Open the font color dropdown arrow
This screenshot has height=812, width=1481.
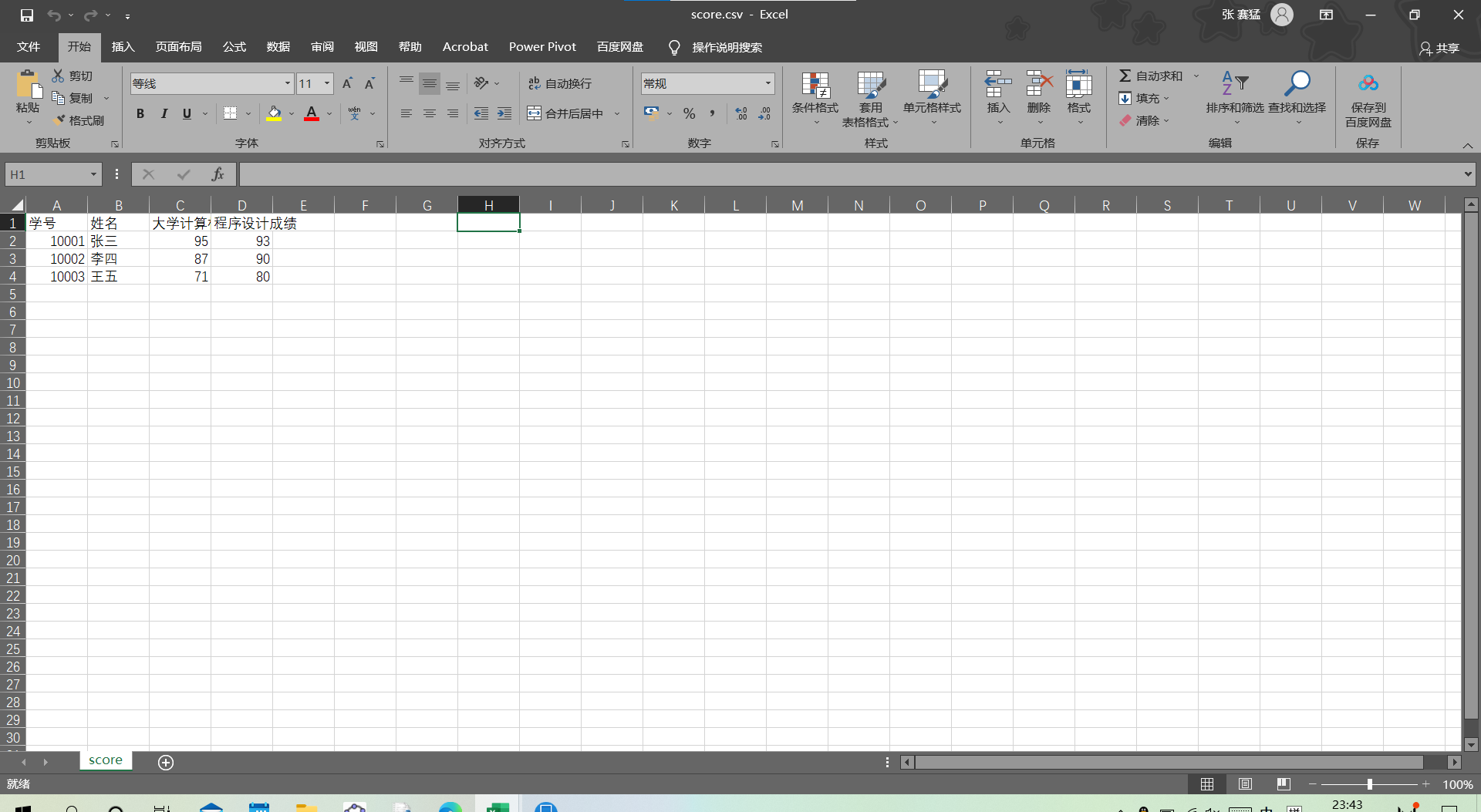tap(329, 113)
